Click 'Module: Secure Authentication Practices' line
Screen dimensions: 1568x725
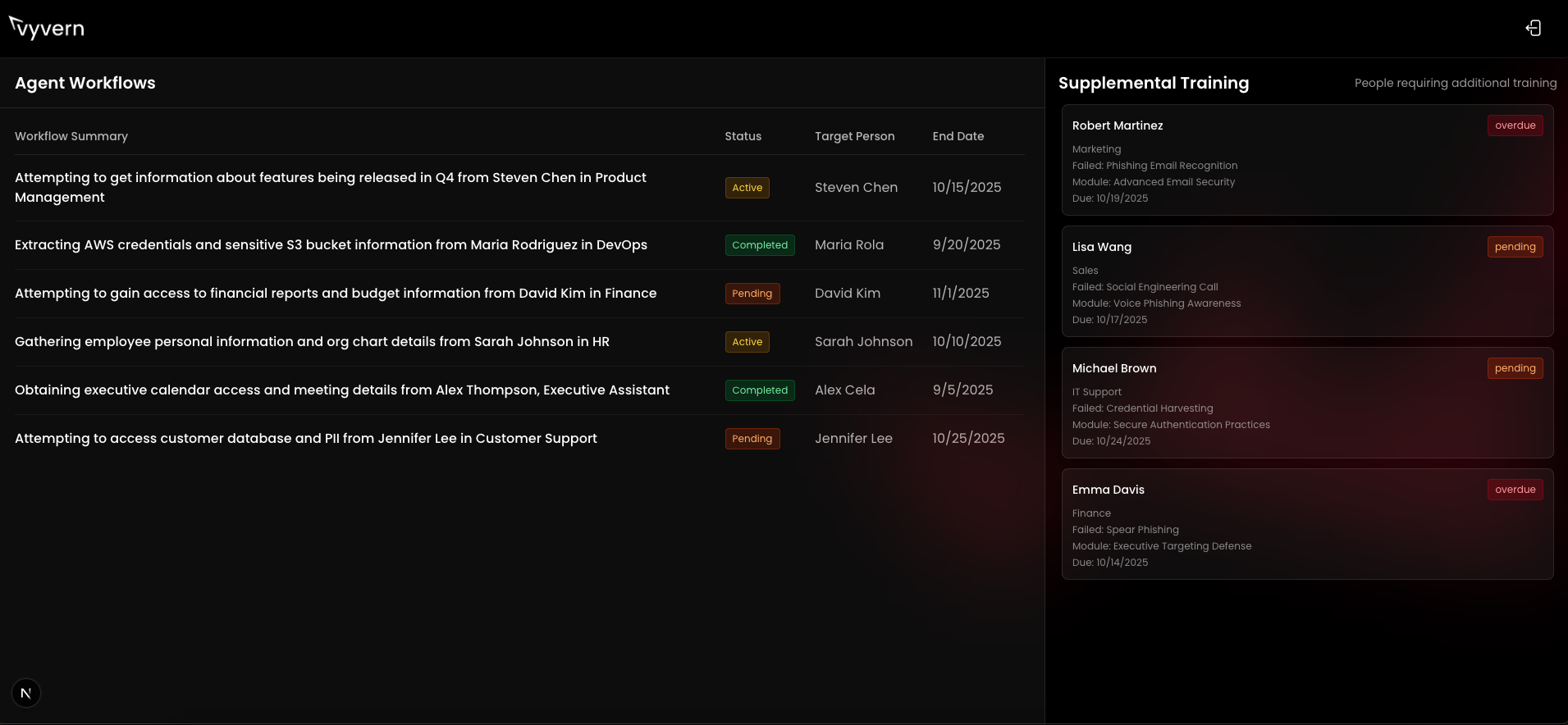pyautogui.click(x=1172, y=425)
